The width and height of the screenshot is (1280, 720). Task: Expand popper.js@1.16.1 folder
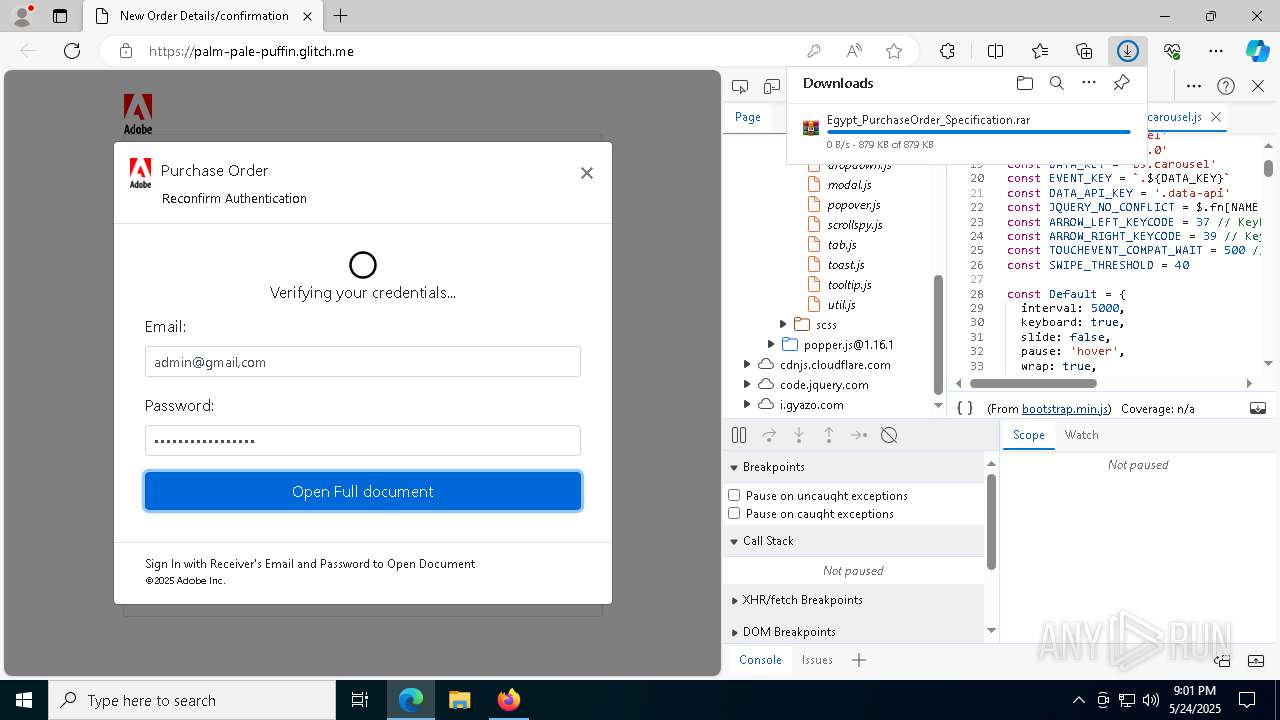click(771, 344)
